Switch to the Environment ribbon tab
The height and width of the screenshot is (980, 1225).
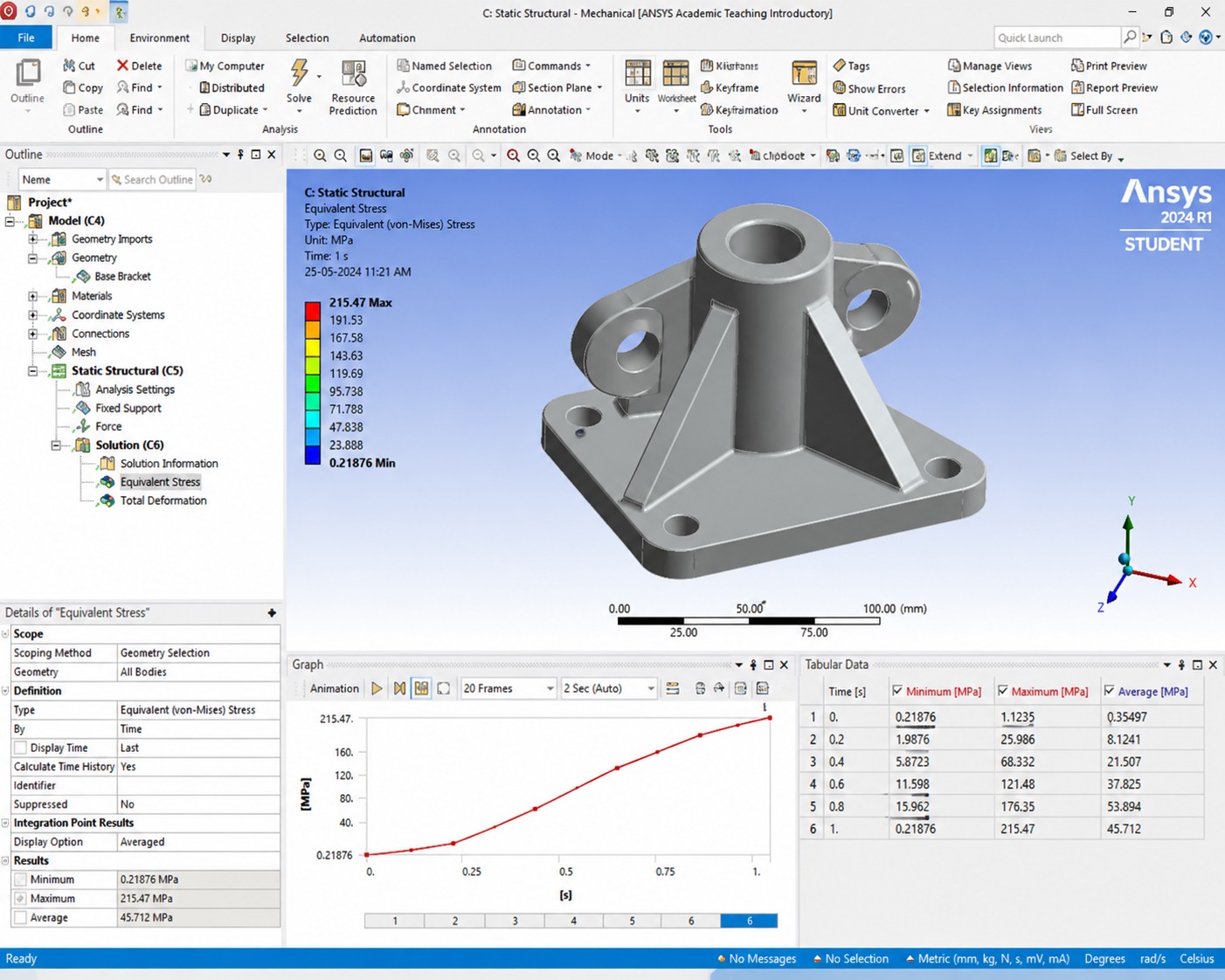click(x=159, y=38)
